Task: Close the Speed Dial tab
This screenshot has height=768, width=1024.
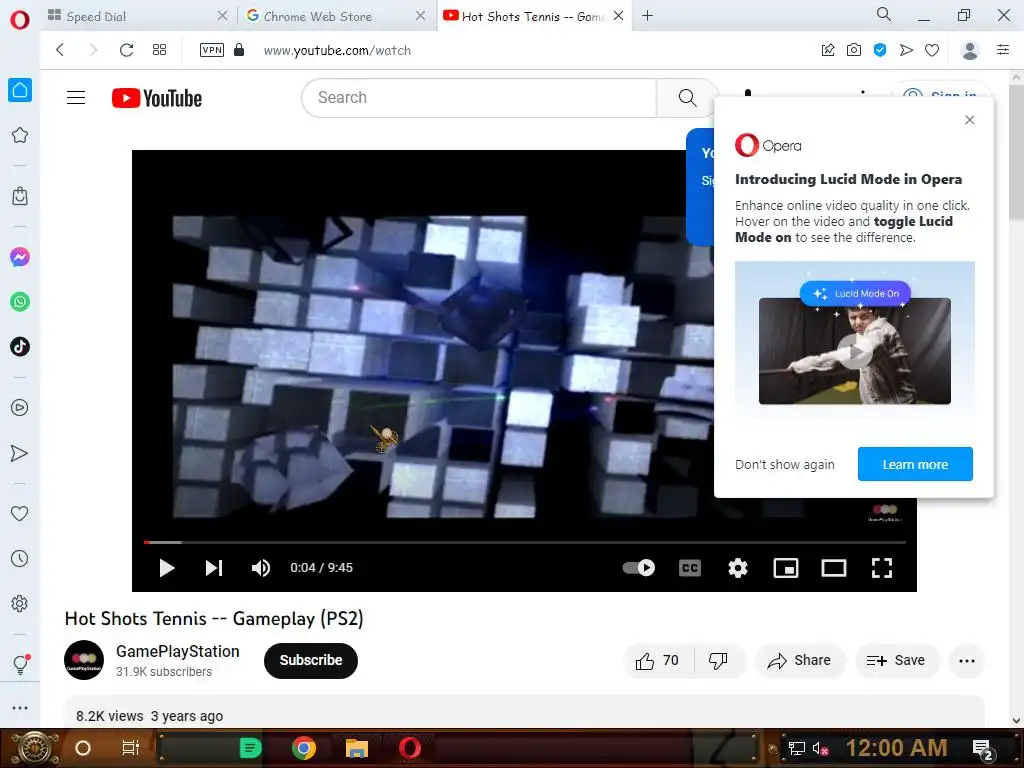Action: 222,16
